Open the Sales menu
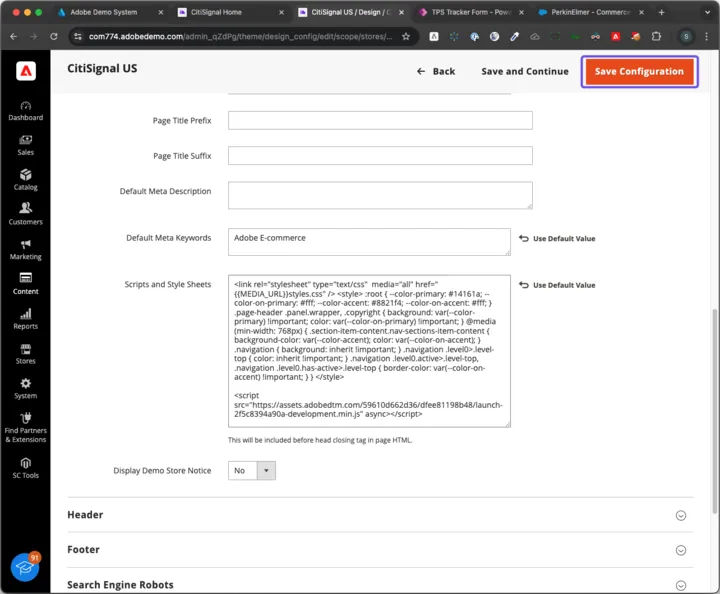The image size is (720, 594). click(x=26, y=146)
